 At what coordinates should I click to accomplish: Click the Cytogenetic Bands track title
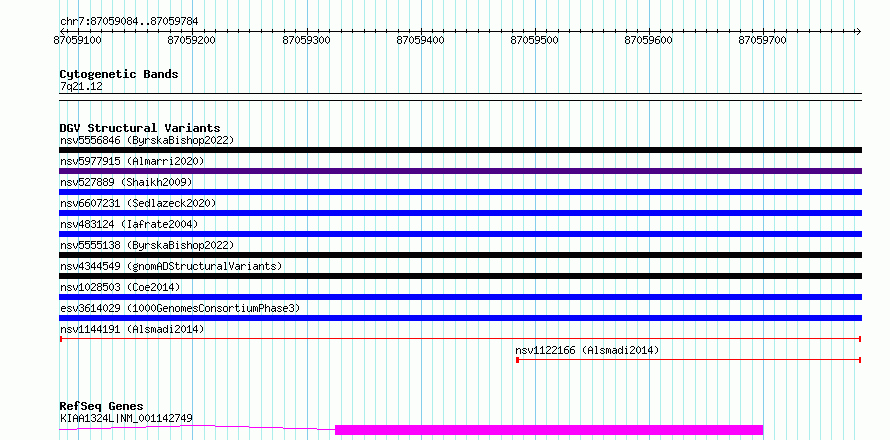click(119, 74)
